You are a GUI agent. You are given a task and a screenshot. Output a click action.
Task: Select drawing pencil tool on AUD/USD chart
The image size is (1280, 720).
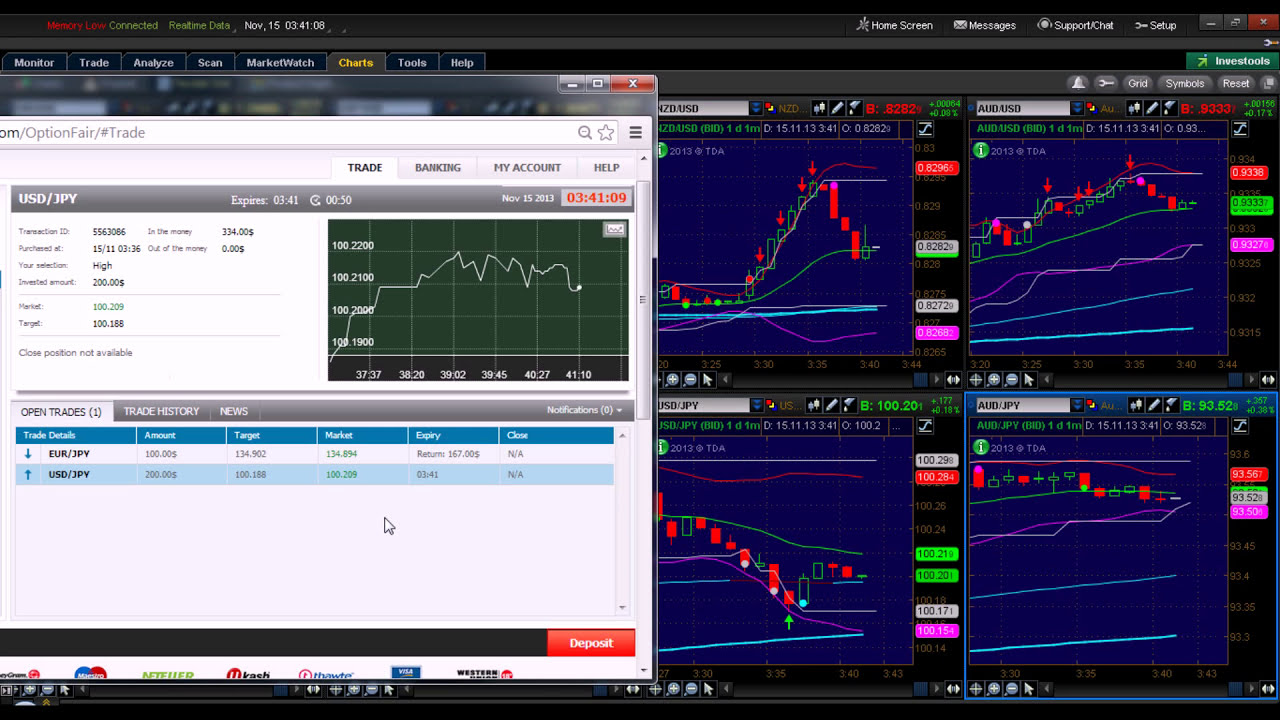pos(1152,108)
